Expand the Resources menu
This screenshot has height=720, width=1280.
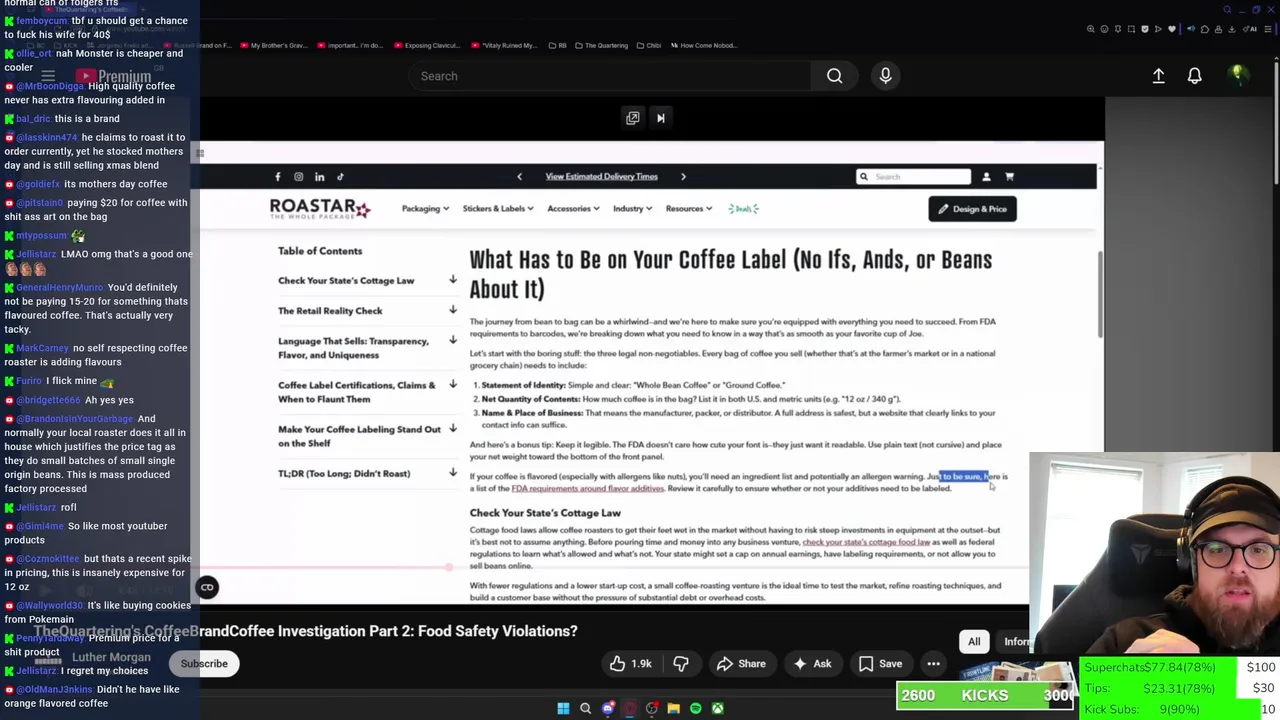(688, 209)
